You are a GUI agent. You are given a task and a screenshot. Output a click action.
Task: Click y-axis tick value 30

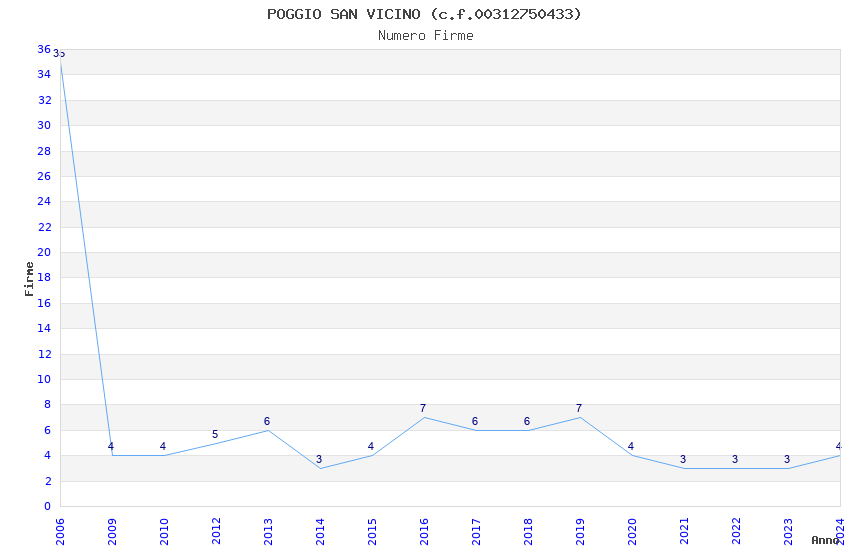tap(44, 125)
